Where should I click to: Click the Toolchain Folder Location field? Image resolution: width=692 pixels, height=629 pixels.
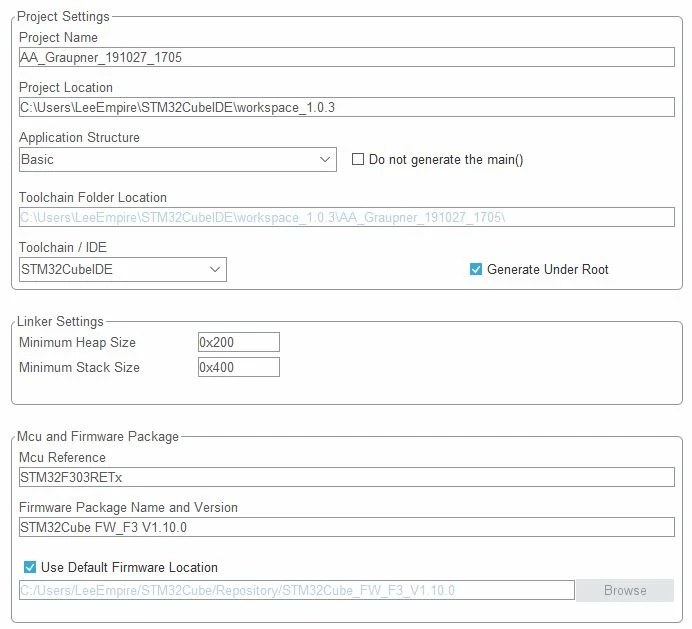click(x=346, y=217)
